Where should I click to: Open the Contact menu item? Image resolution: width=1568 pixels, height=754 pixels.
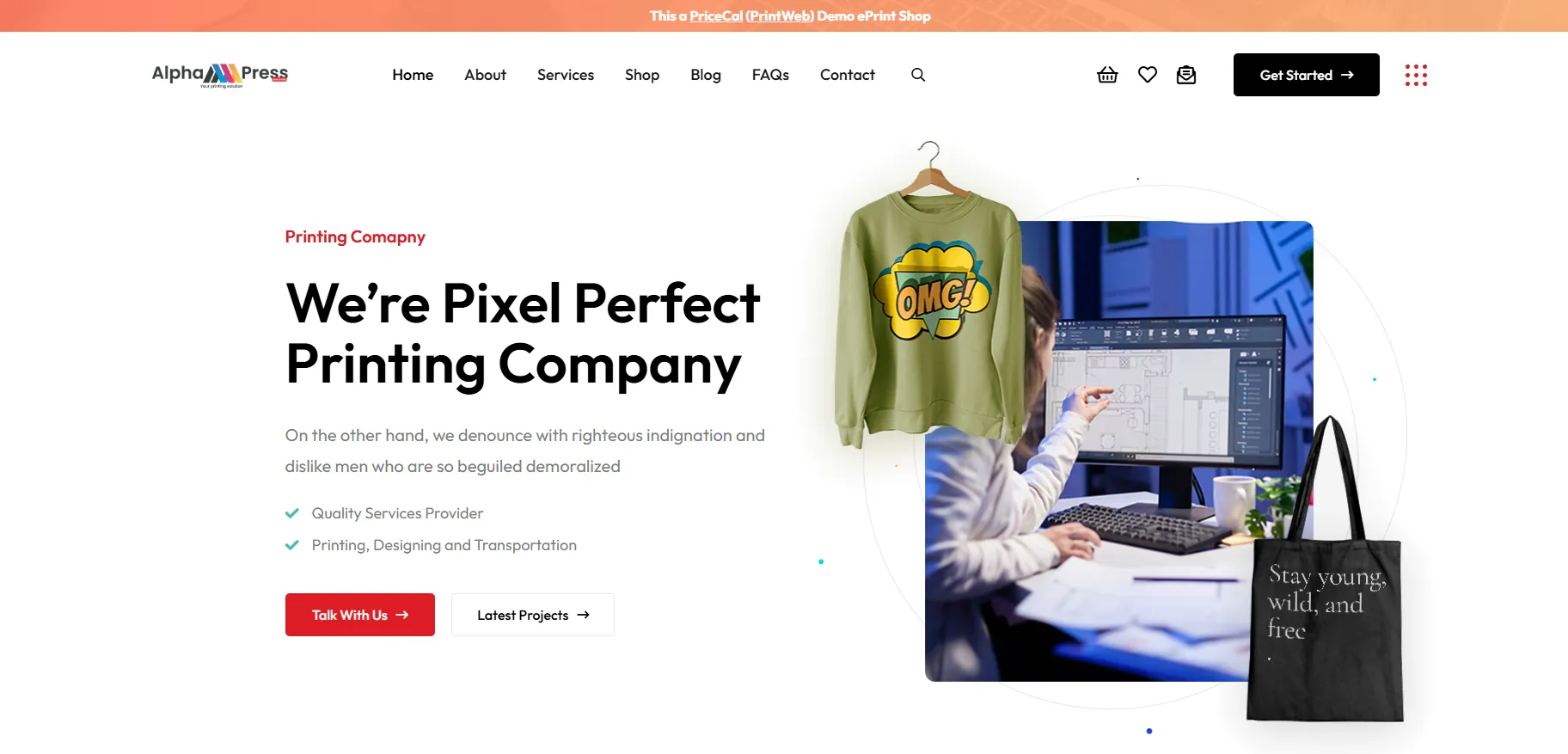click(x=848, y=75)
